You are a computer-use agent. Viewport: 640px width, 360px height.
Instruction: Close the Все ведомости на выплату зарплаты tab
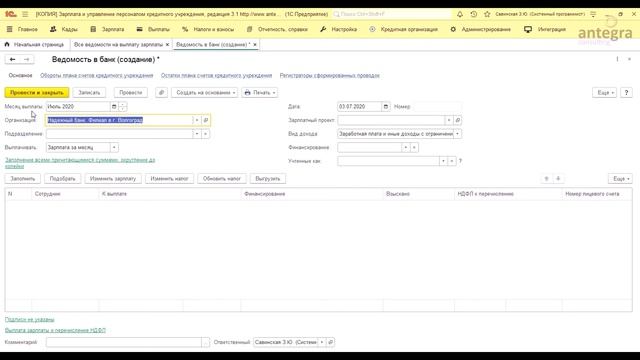coord(167,44)
